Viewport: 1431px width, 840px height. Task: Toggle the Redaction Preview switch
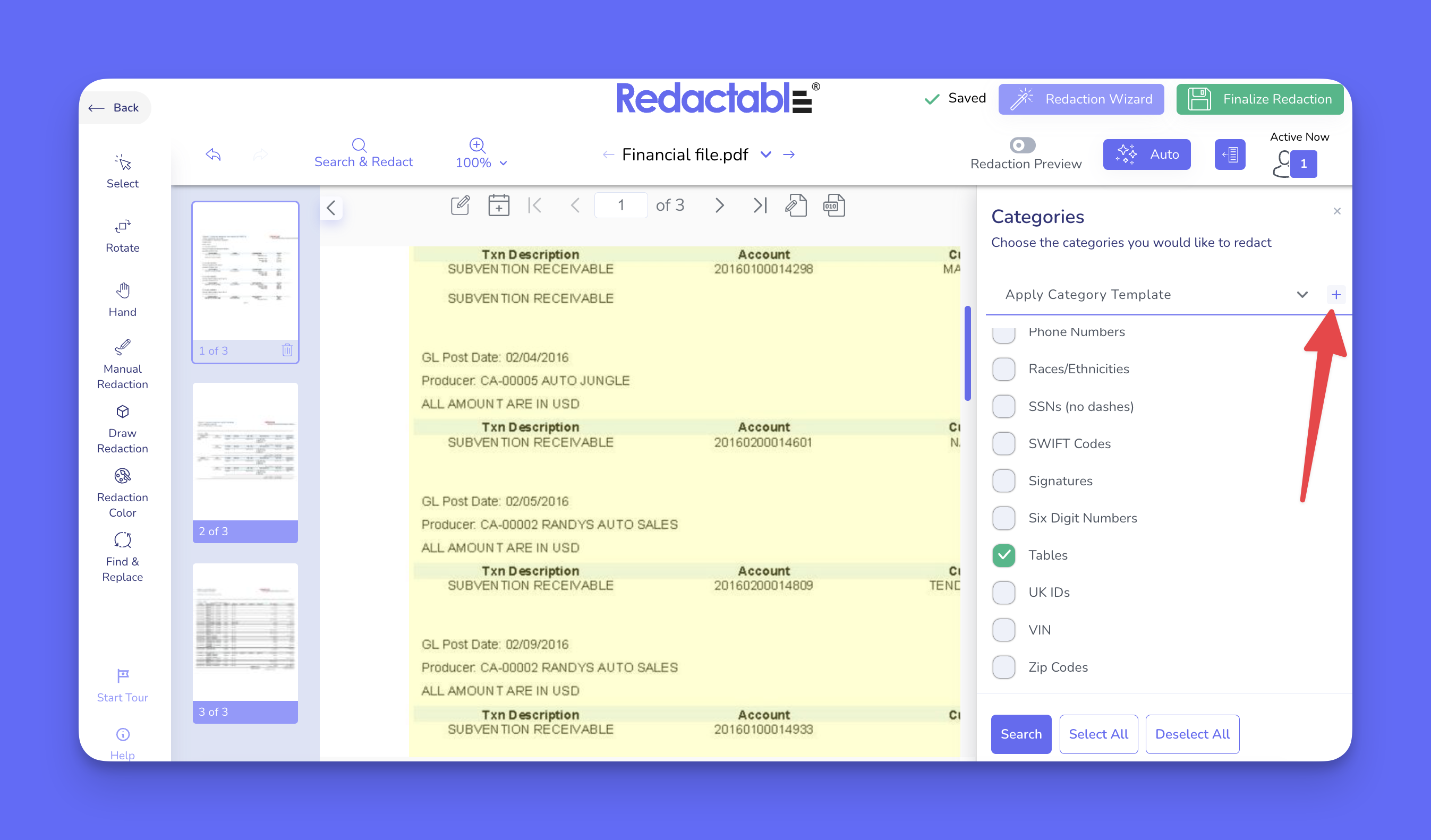[1022, 145]
